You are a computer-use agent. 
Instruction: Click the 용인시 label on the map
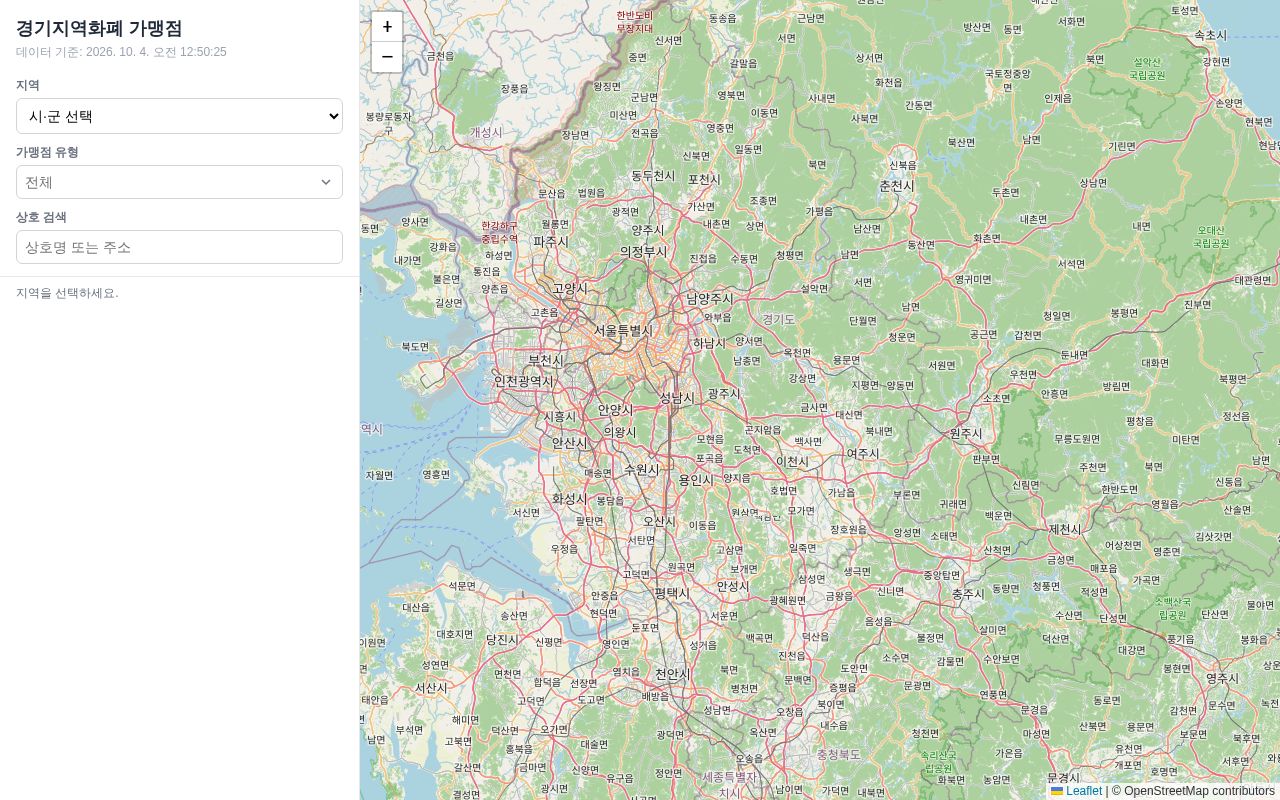[697, 479]
